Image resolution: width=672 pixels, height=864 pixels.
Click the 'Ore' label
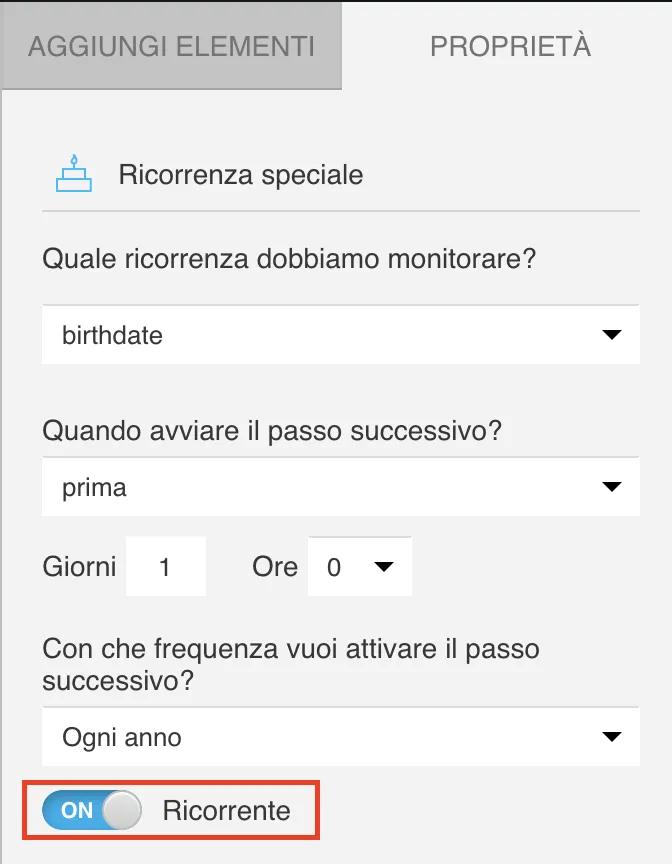275,567
